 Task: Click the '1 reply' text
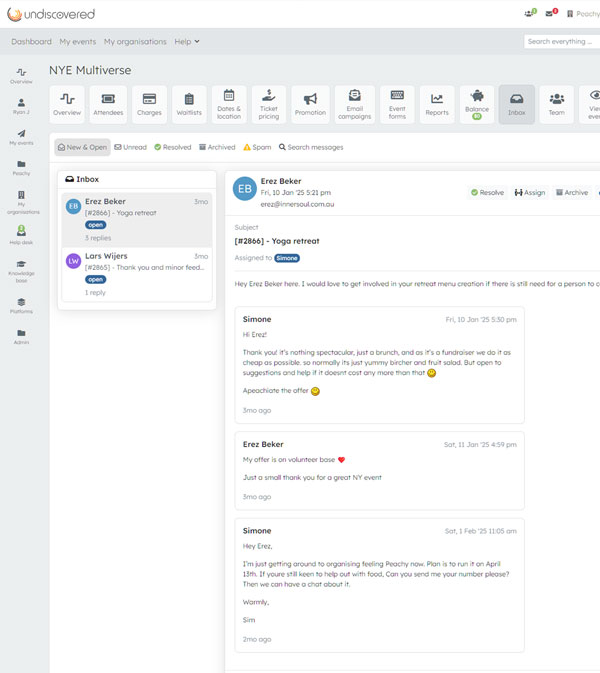[95, 292]
